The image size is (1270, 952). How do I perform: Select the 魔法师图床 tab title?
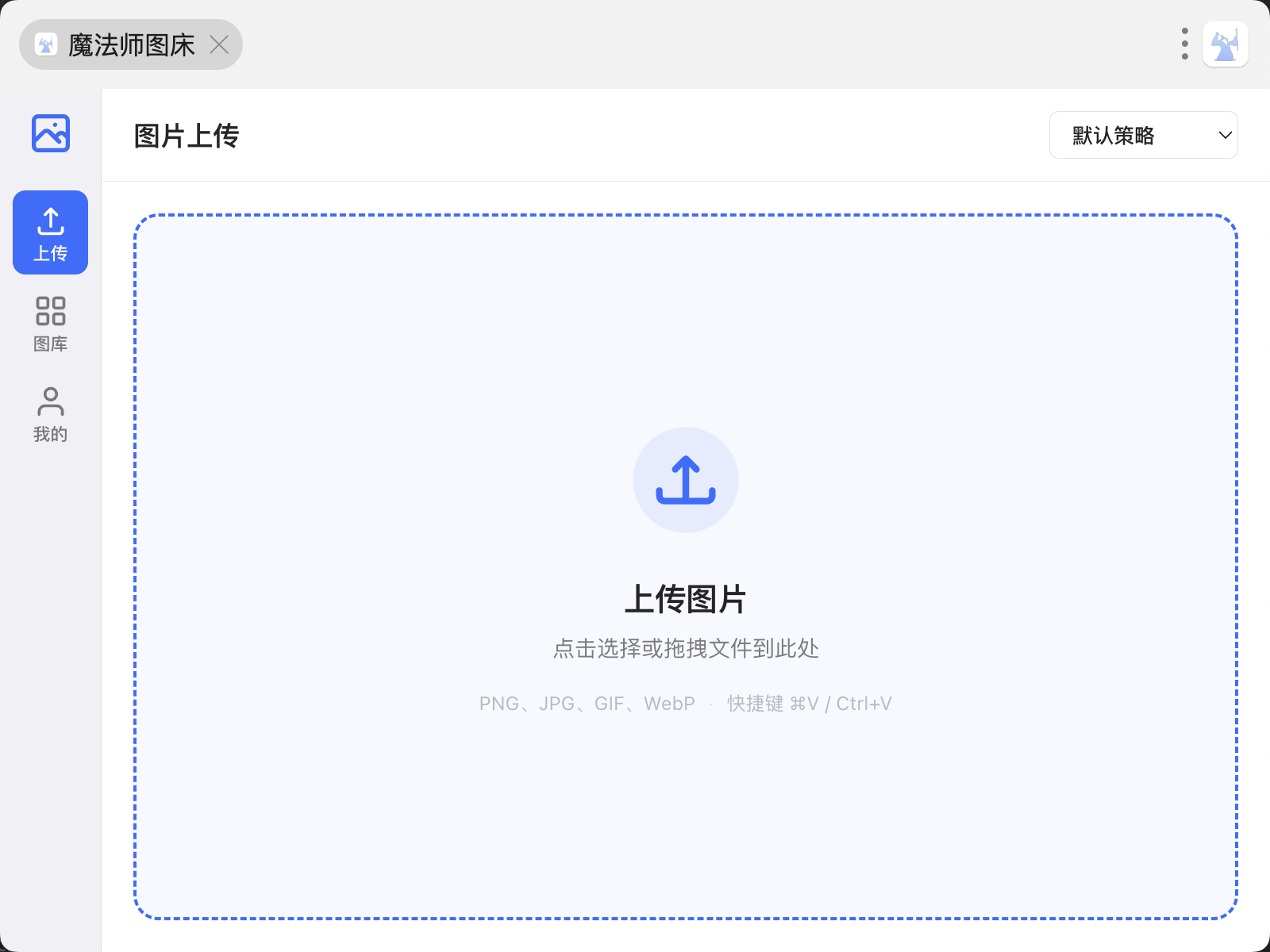(131, 45)
